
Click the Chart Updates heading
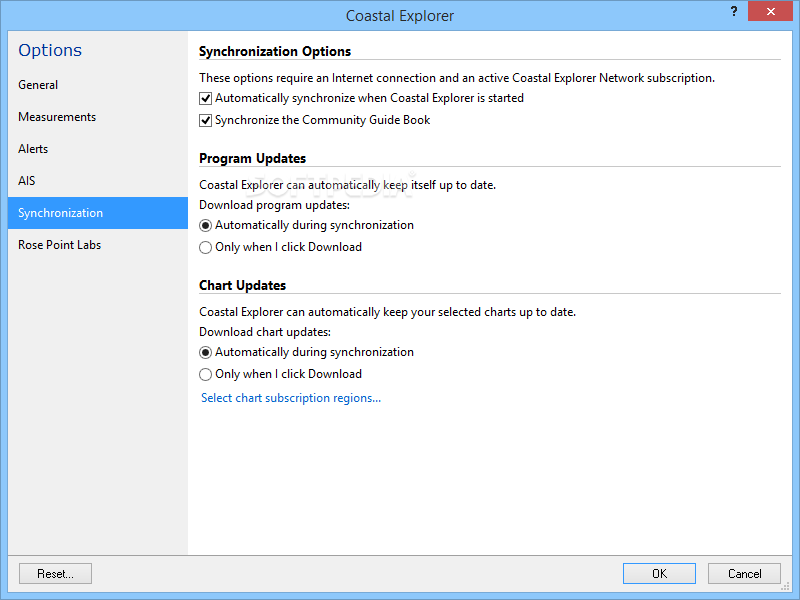click(x=242, y=285)
